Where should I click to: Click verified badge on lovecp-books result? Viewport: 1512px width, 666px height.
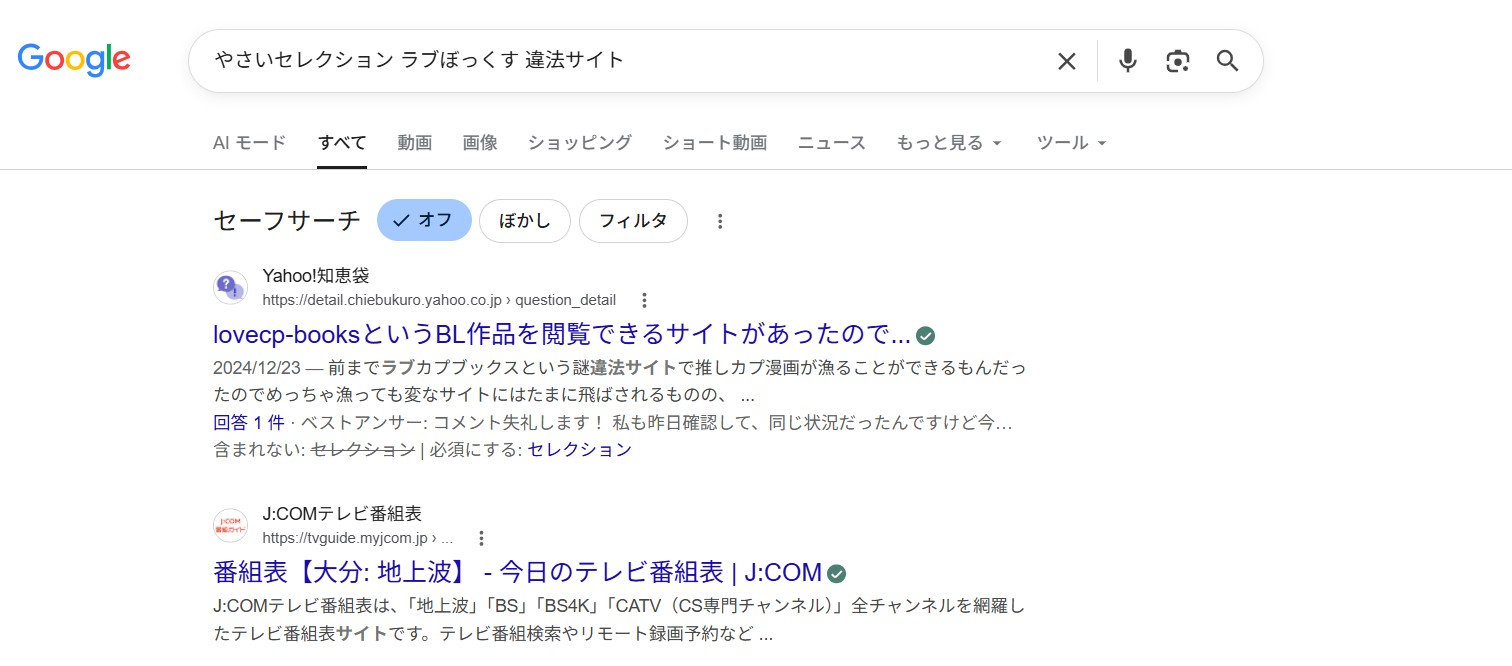(x=926, y=335)
